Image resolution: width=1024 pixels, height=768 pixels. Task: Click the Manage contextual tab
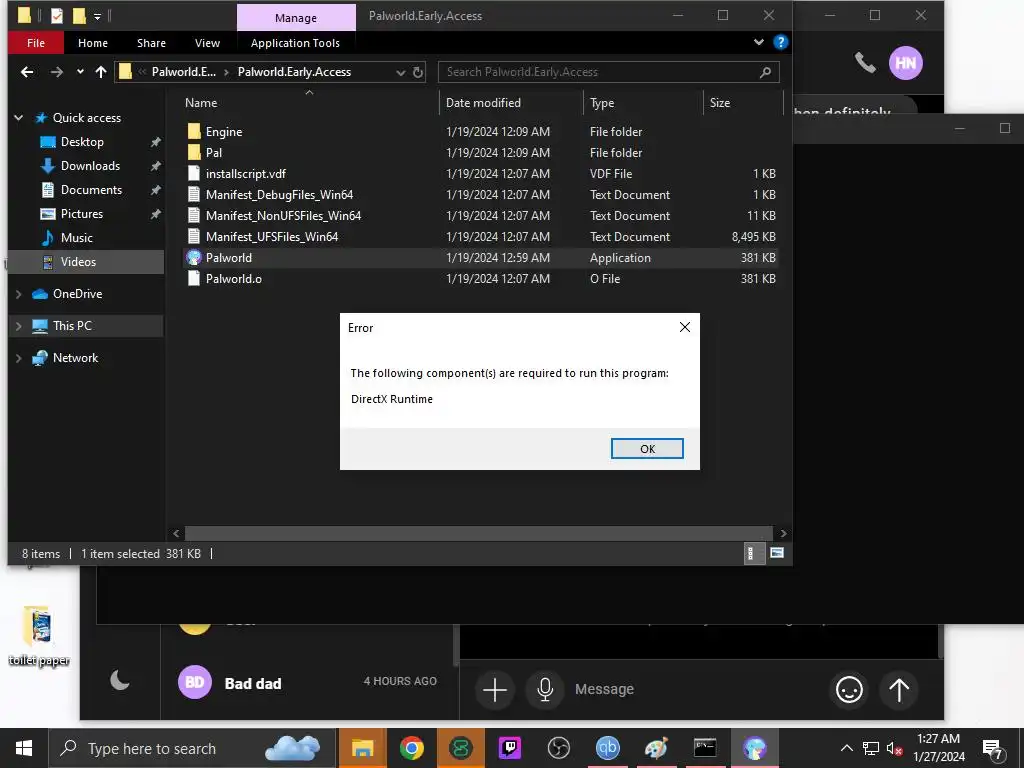(x=296, y=18)
